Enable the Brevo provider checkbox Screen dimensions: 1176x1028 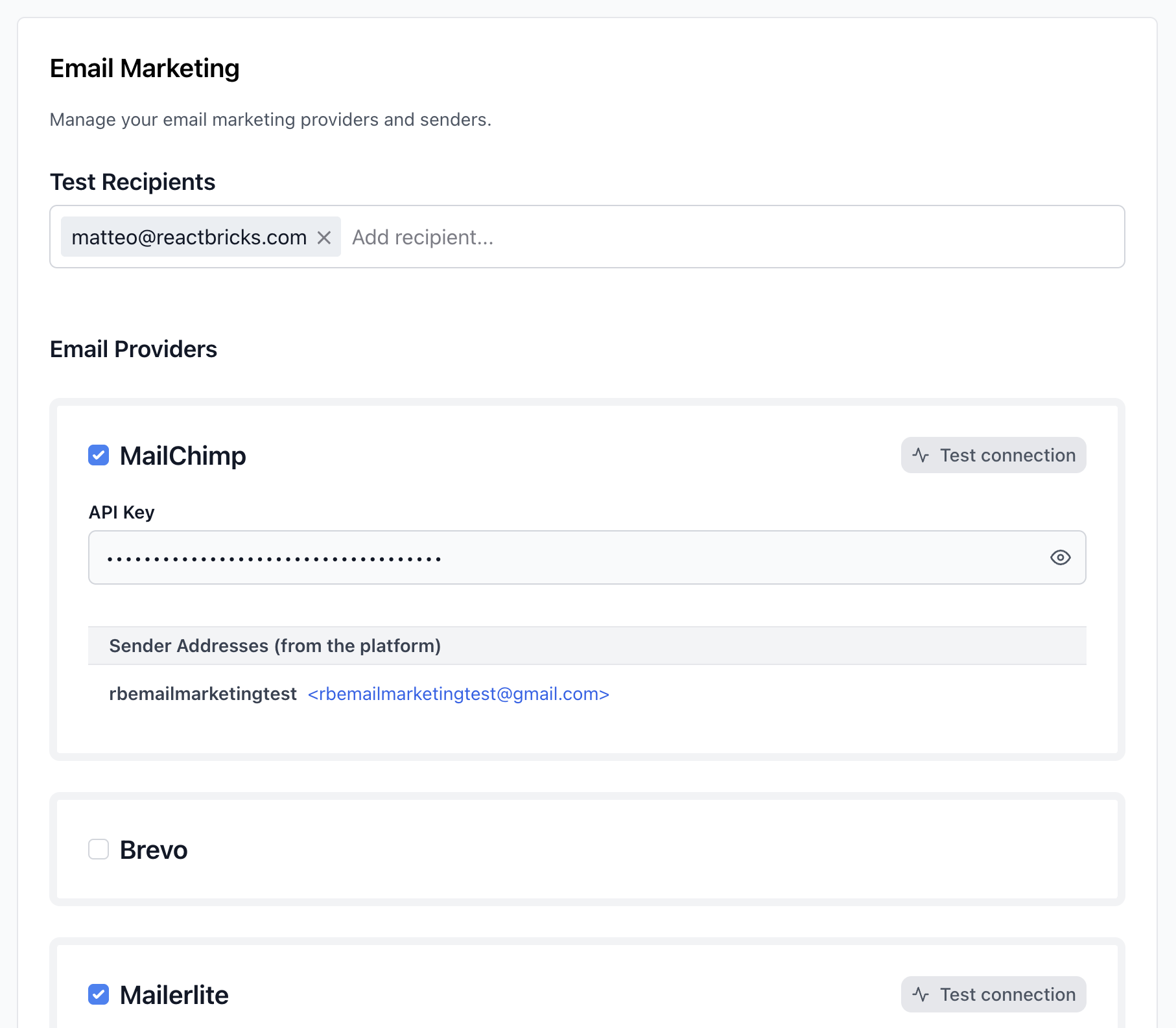coord(99,849)
